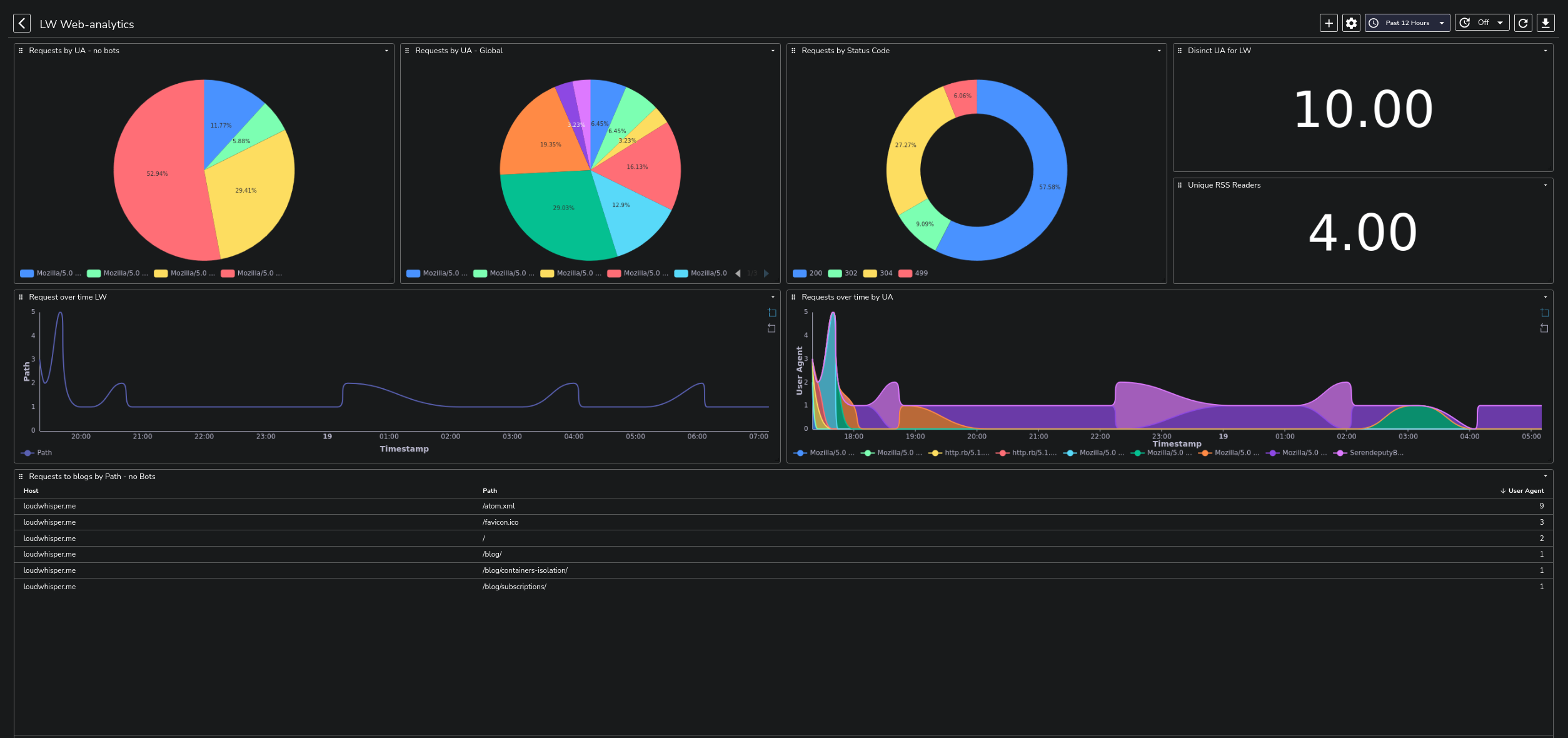Grab drag handle of Unique RSS Readers panel

click(1180, 185)
